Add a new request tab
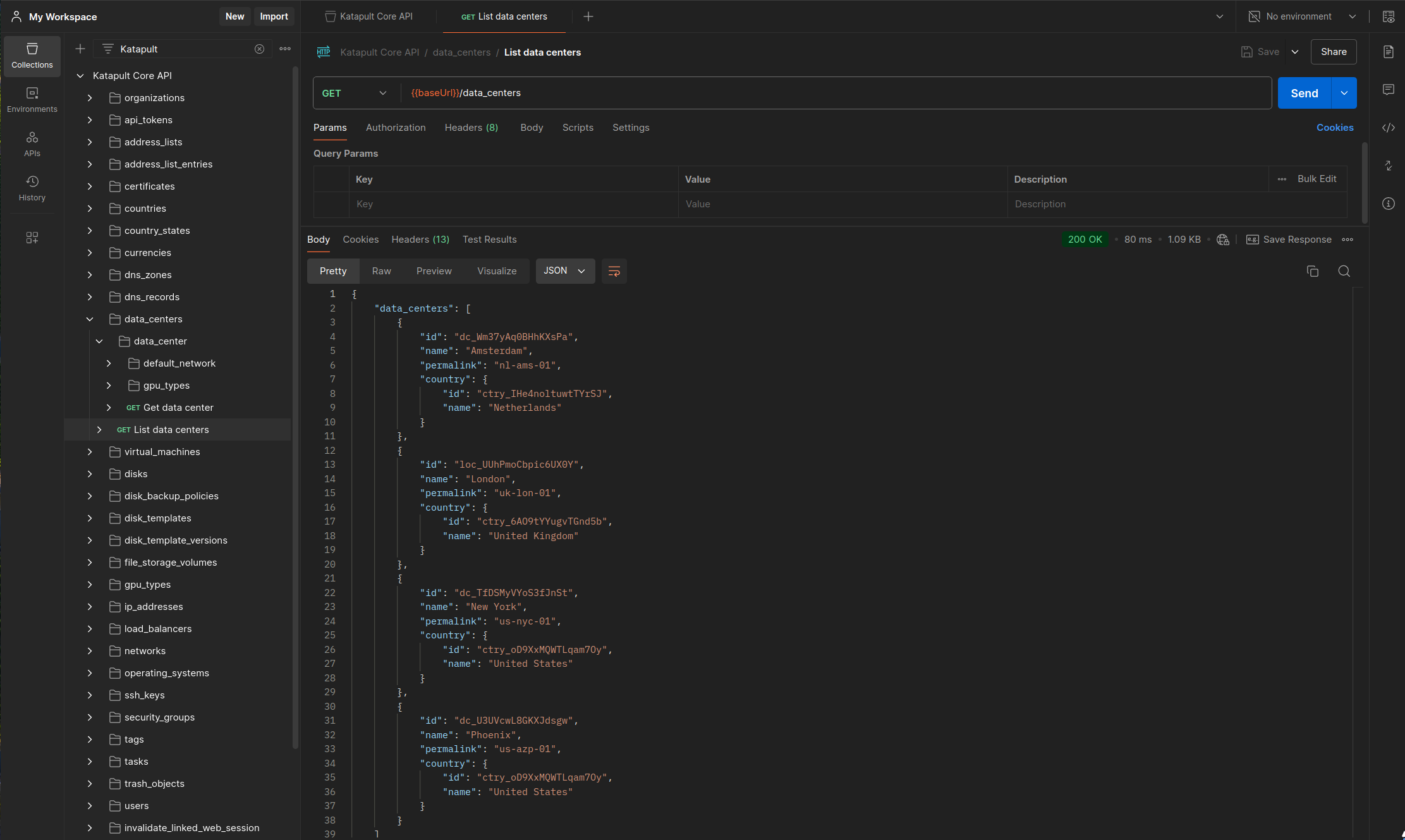 [588, 16]
